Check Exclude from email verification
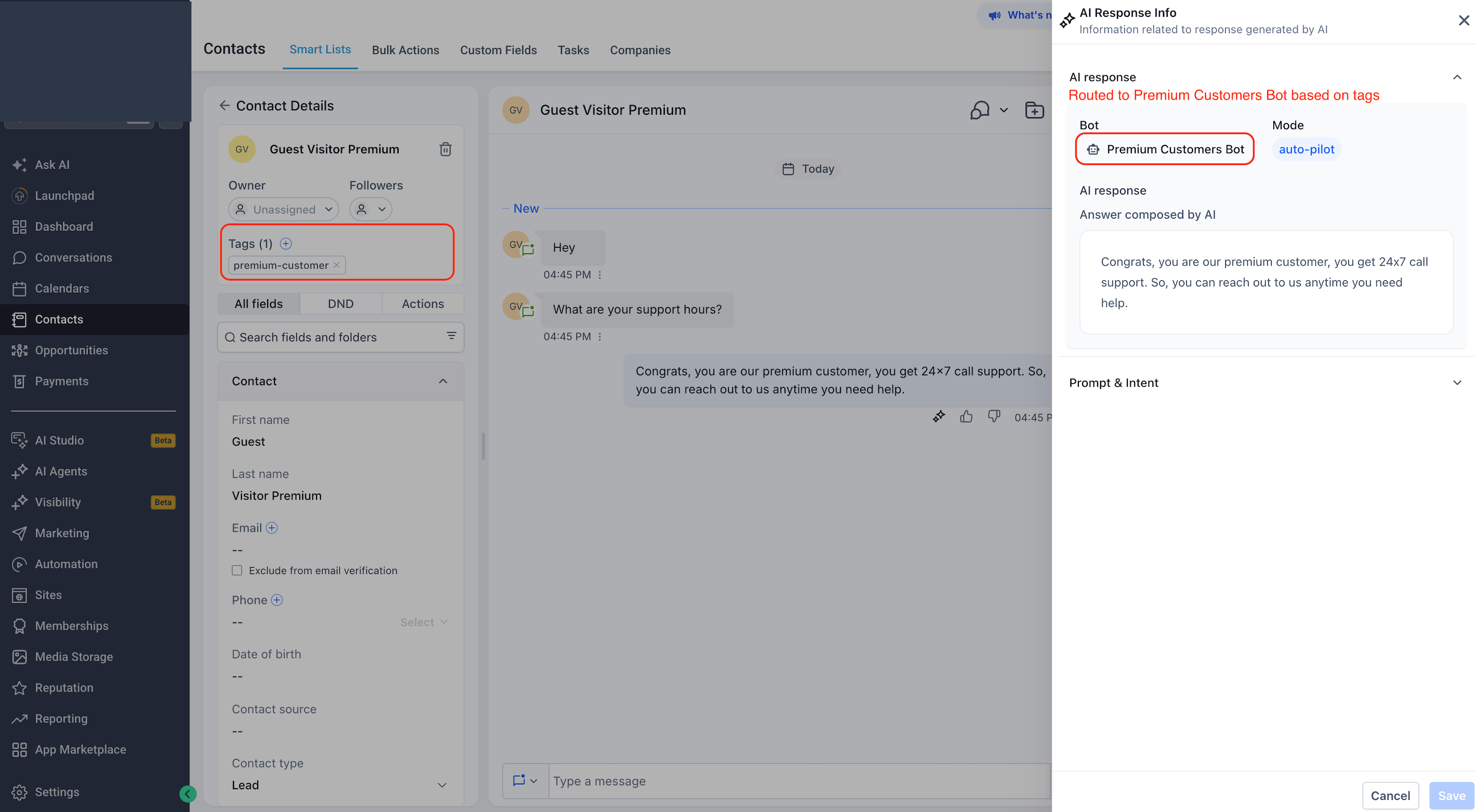Screen dimensions: 1476x812 pyautogui.click(x=236, y=570)
